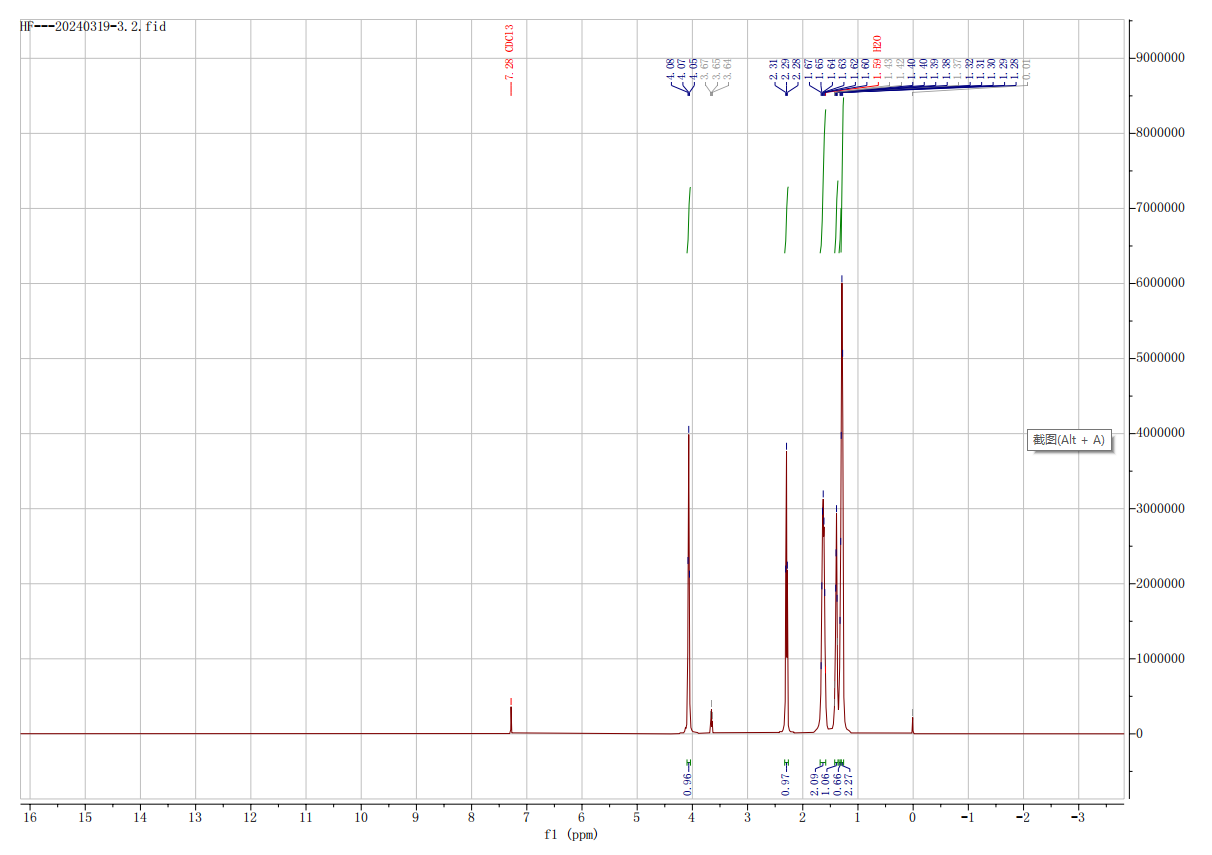Click the -3 ppm axis tick label
This screenshot has height=855, width=1212.
1077,817
